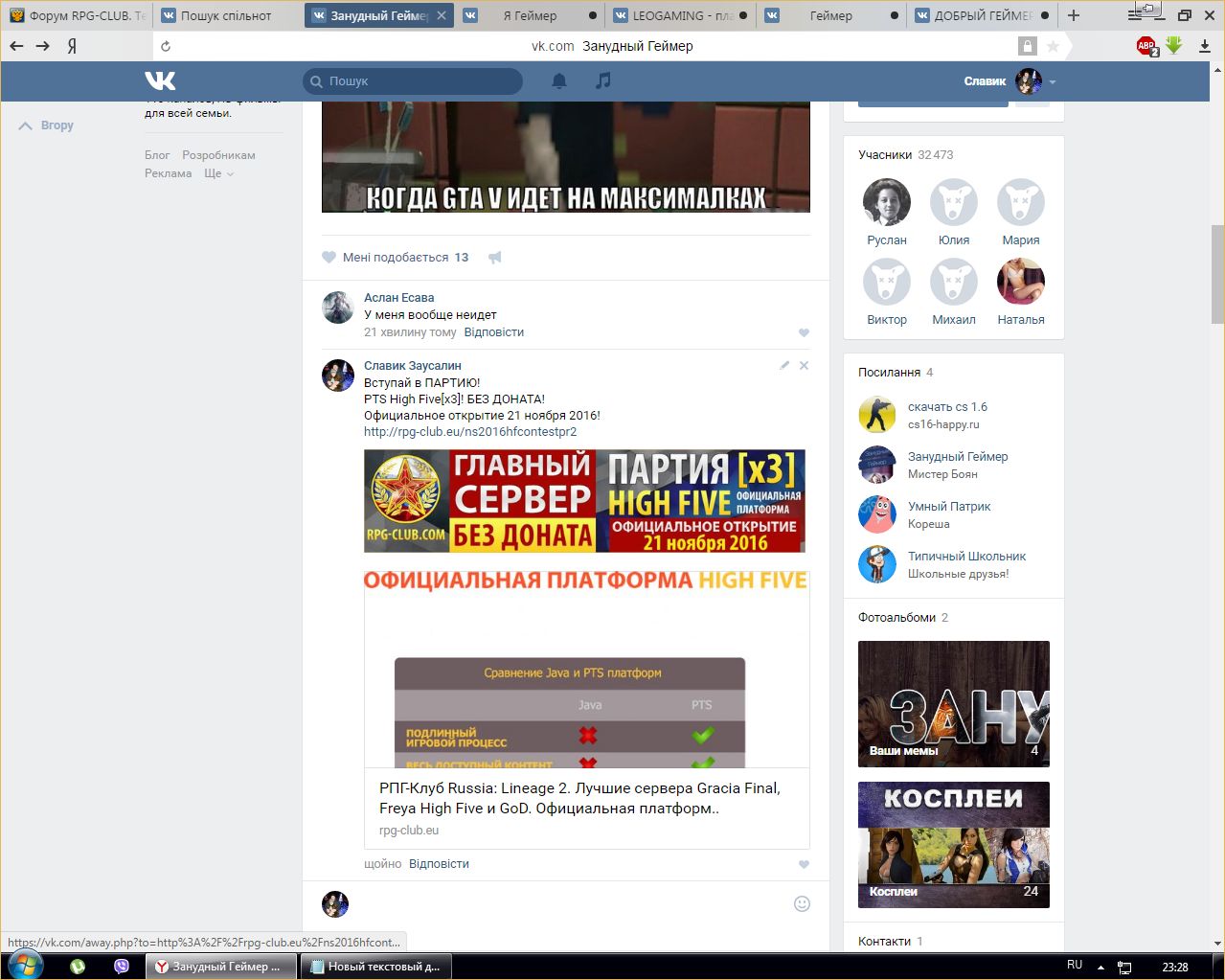The height and width of the screenshot is (980, 1225).
Task: Switch to the LEOGAMING tab
Action: click(x=682, y=15)
